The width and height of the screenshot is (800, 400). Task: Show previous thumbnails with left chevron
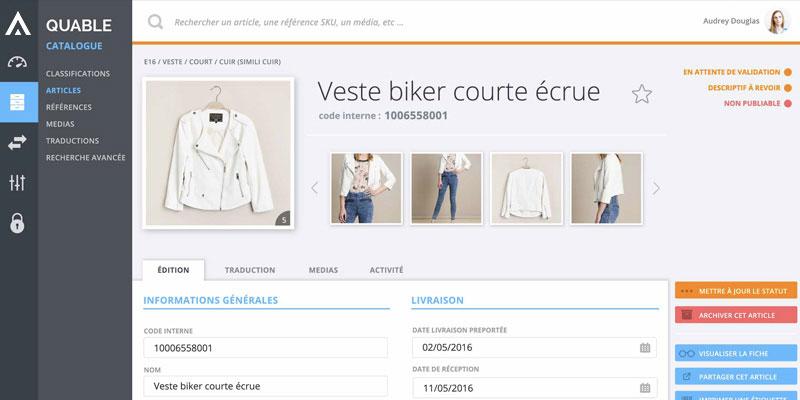[314, 188]
